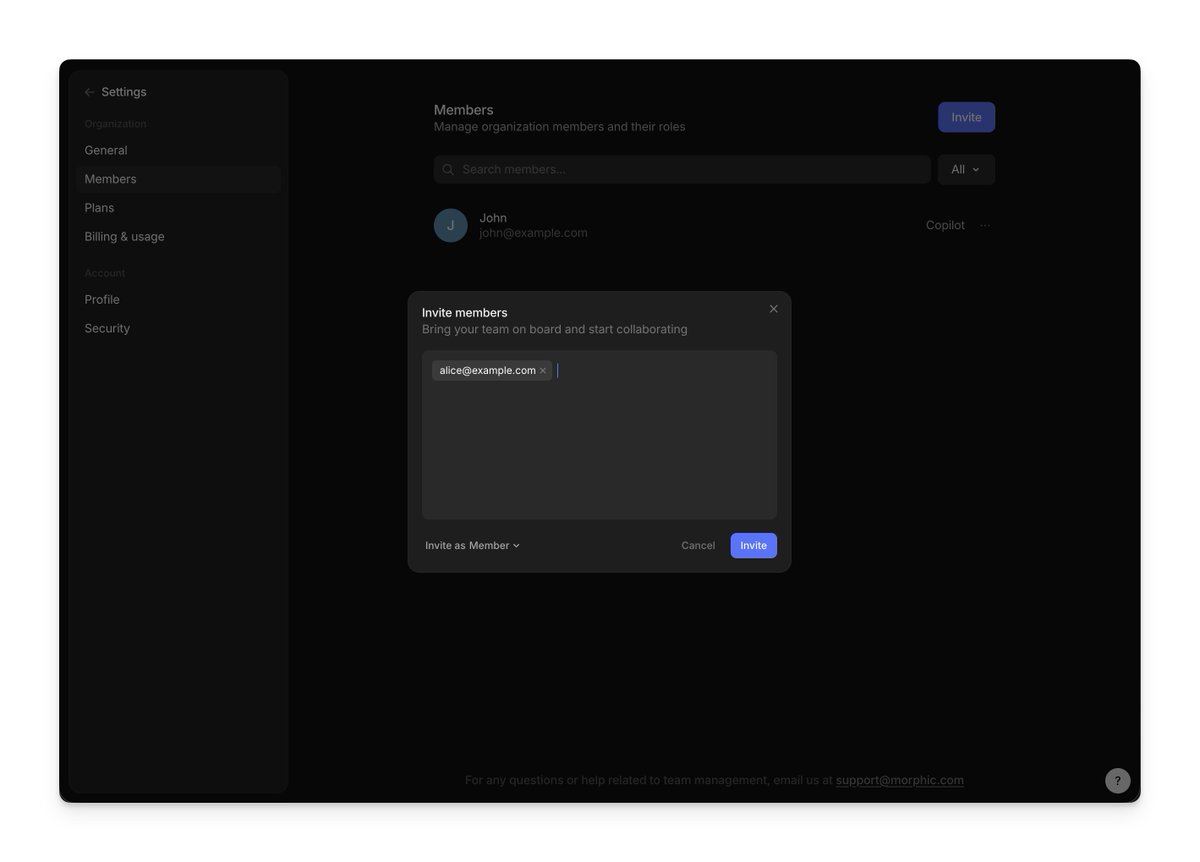
Task: Click the Invite button in the Members header
Action: click(966, 117)
